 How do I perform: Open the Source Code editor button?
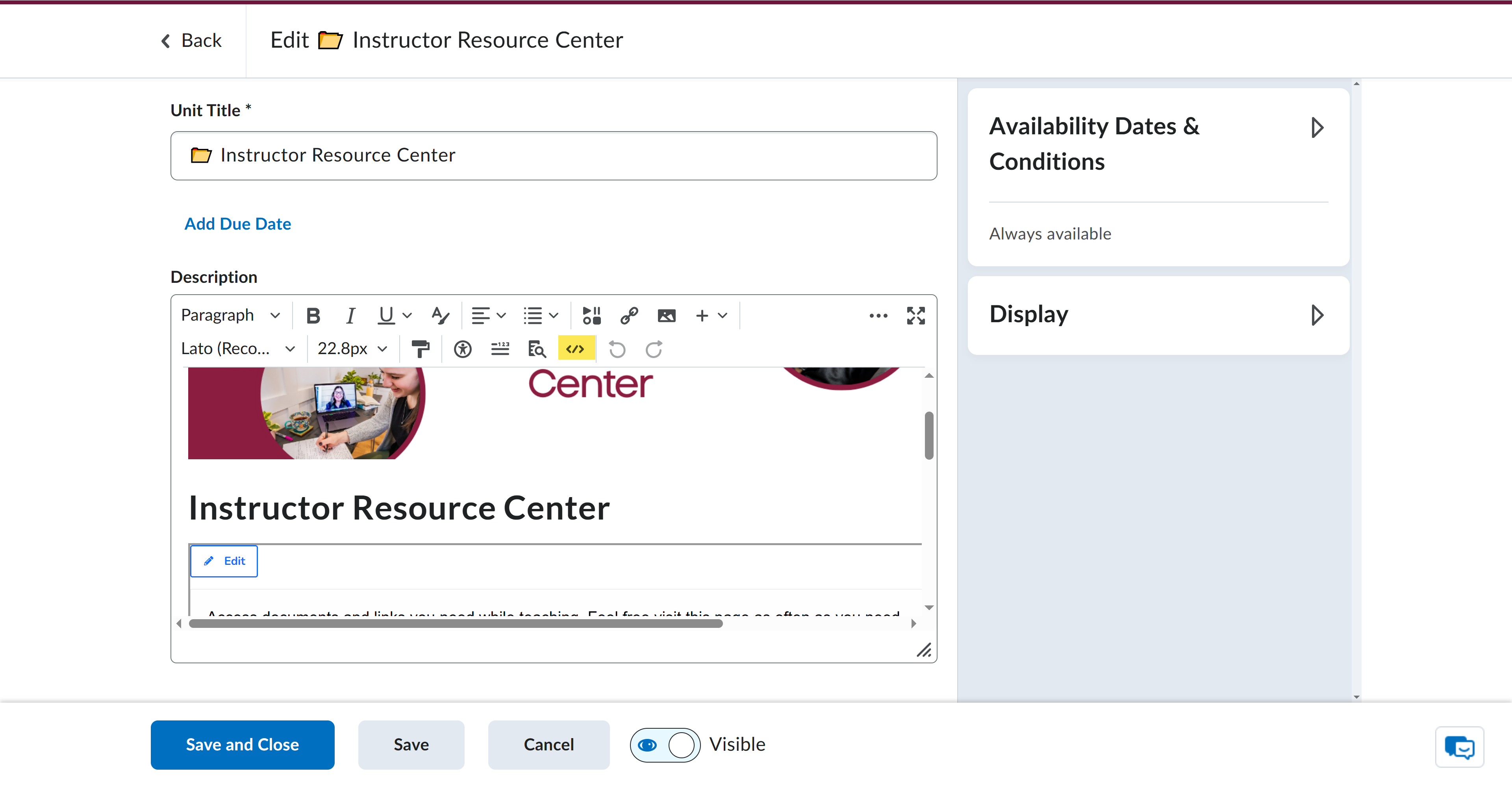[575, 349]
